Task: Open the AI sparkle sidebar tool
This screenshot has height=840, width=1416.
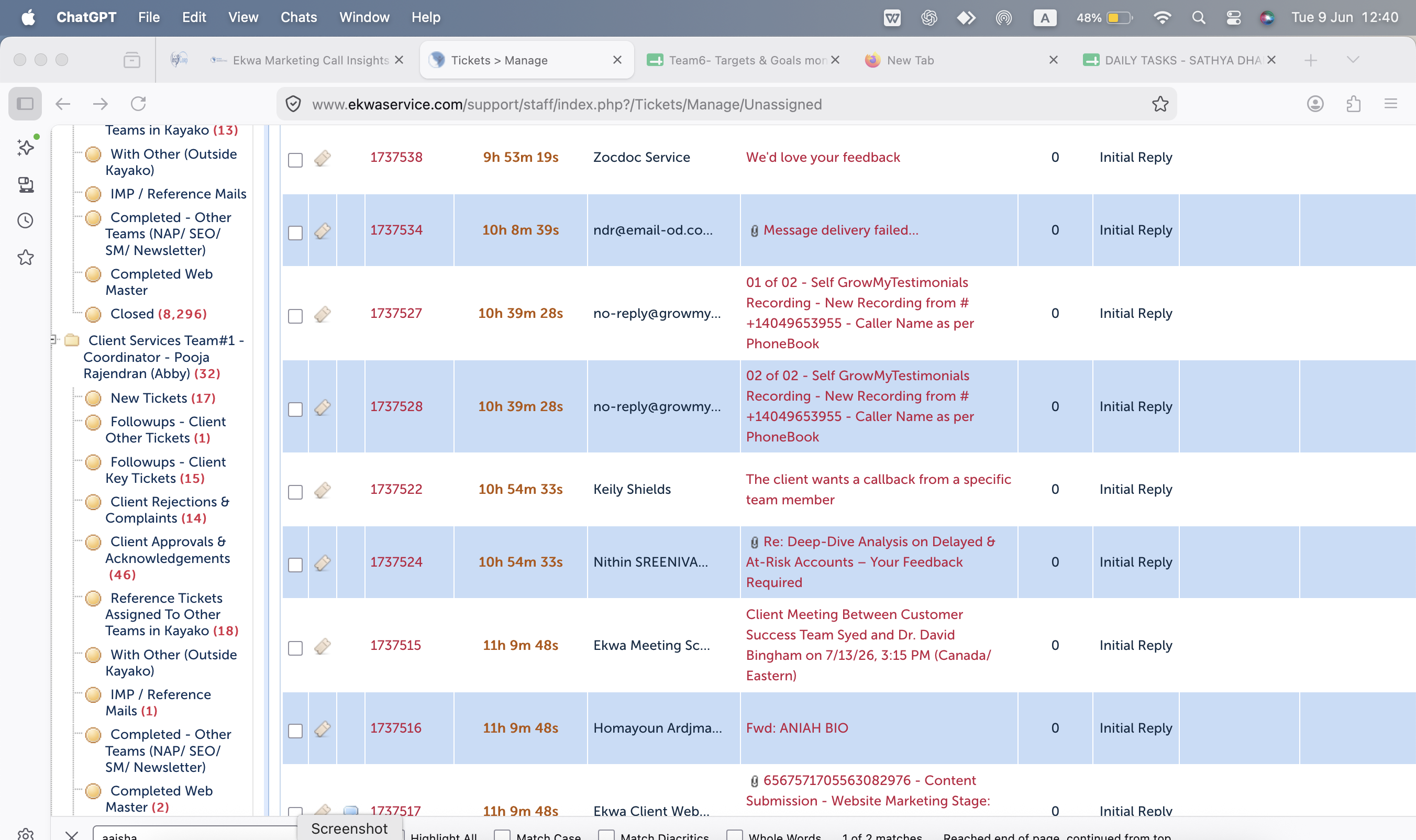Action: click(26, 147)
